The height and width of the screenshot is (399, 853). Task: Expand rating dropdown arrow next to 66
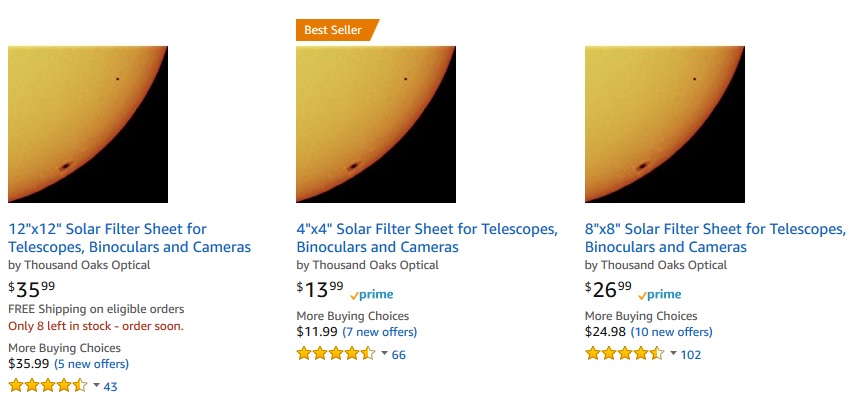[x=385, y=353]
